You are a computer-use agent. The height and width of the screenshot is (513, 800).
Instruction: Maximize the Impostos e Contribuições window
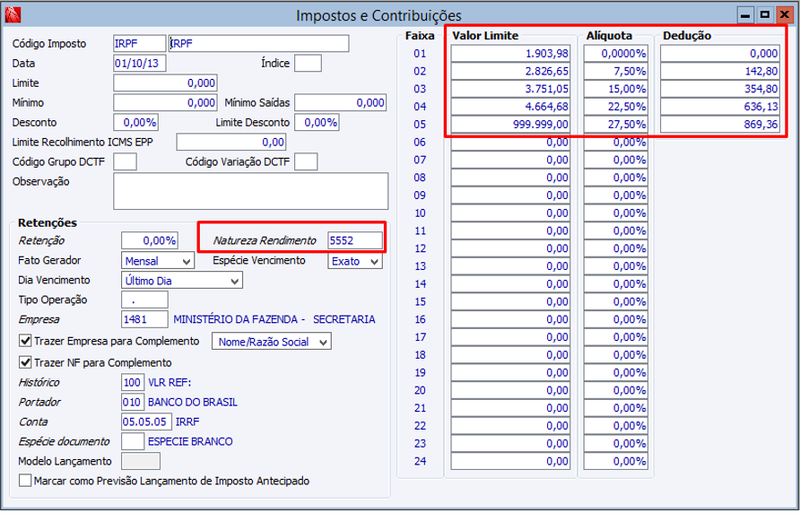pos(765,15)
